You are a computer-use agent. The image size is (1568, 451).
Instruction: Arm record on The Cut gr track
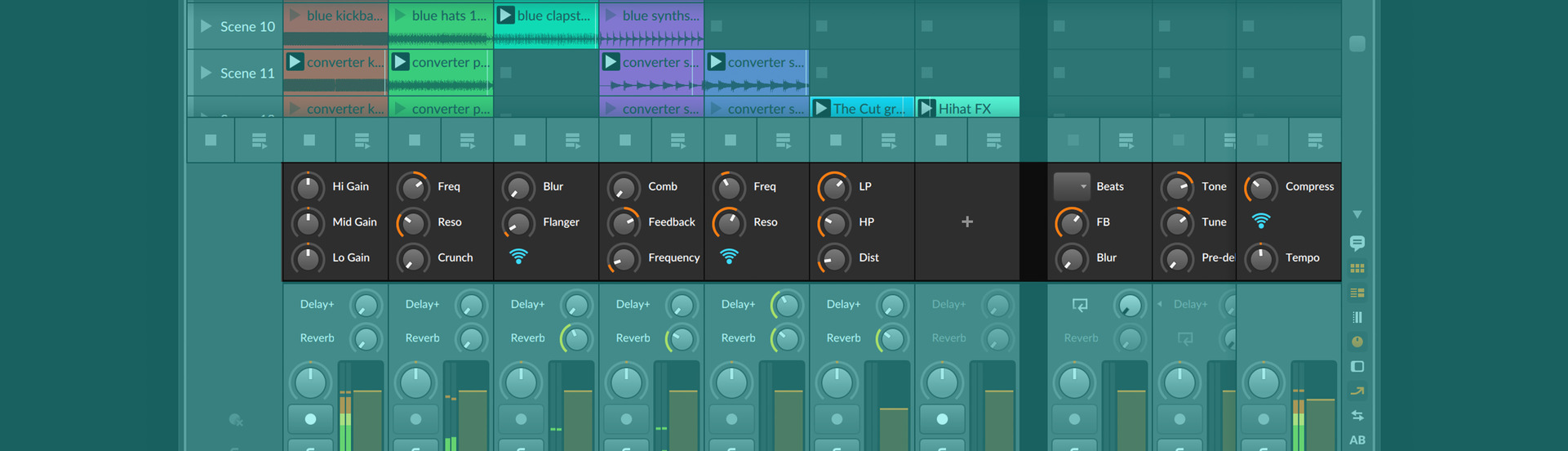tap(837, 419)
